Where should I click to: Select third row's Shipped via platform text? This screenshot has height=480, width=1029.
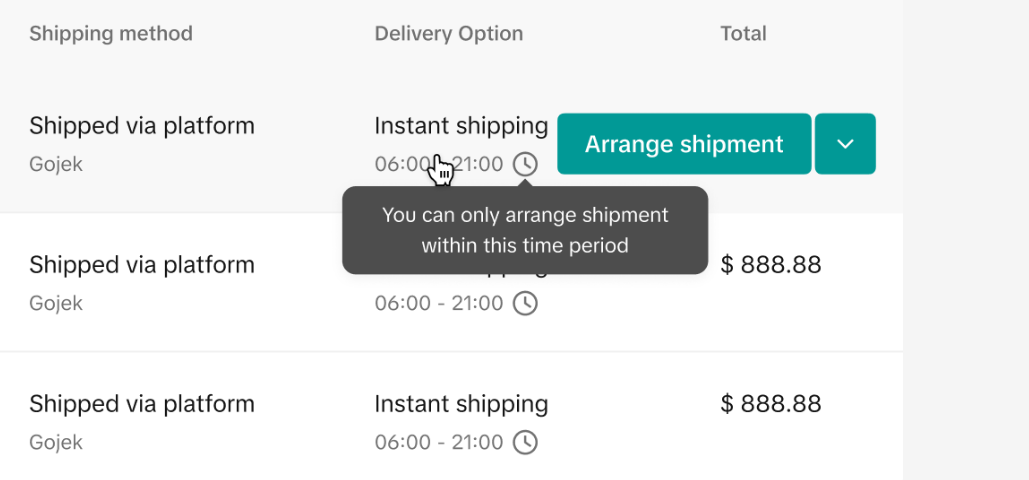142,404
